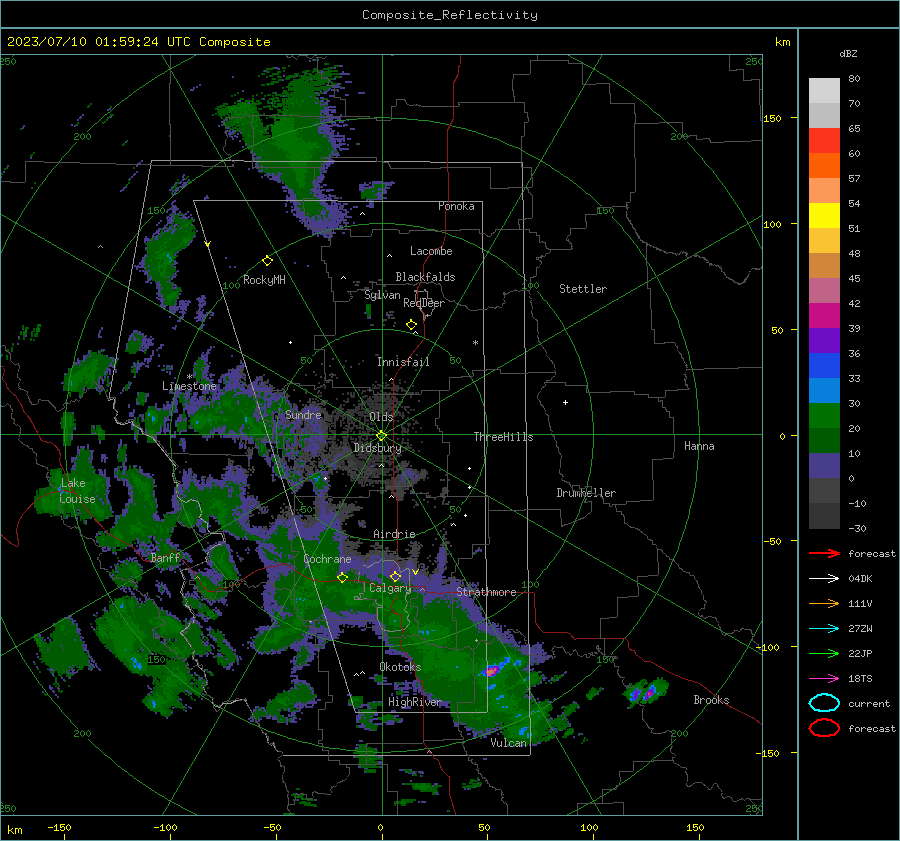Screen dimensions: 900x841
Task: Click the white 04DK arrow in legend
Action: [824, 579]
